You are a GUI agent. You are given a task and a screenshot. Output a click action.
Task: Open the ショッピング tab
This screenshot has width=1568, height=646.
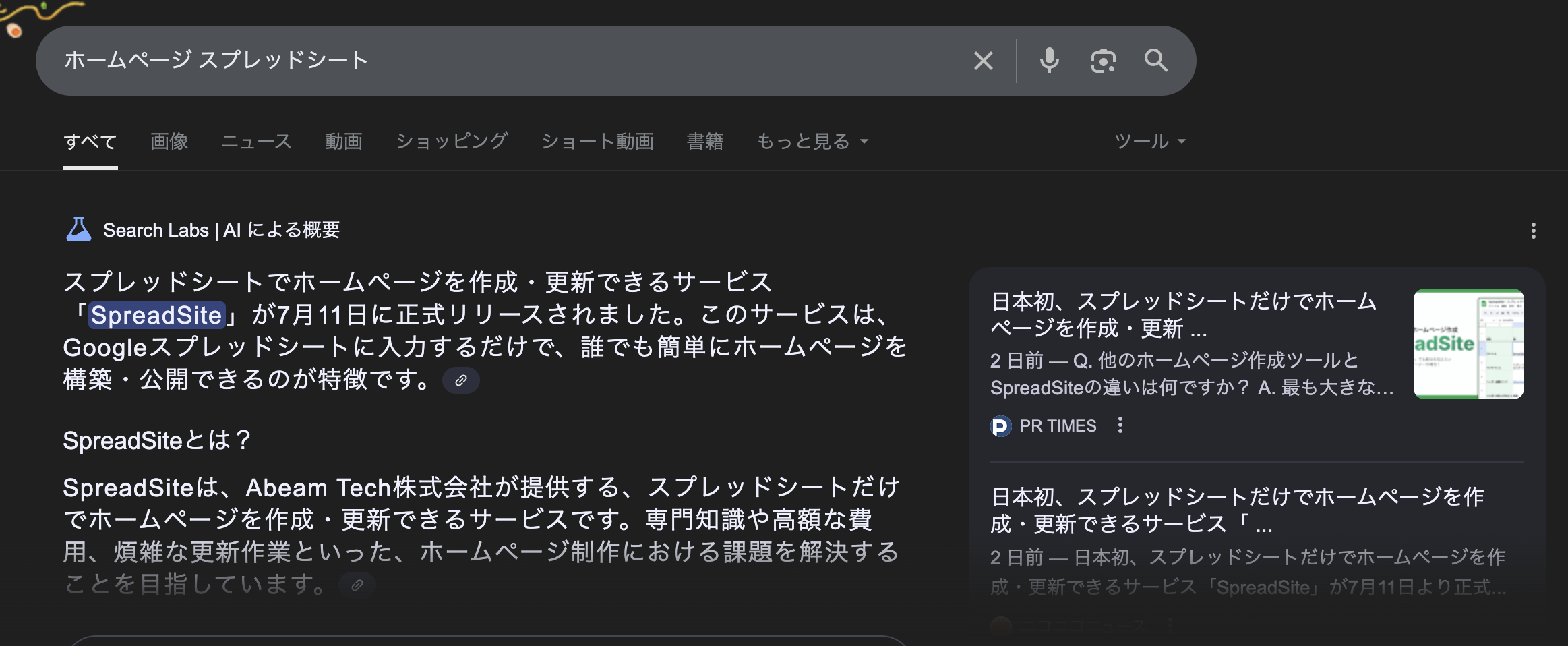click(452, 142)
